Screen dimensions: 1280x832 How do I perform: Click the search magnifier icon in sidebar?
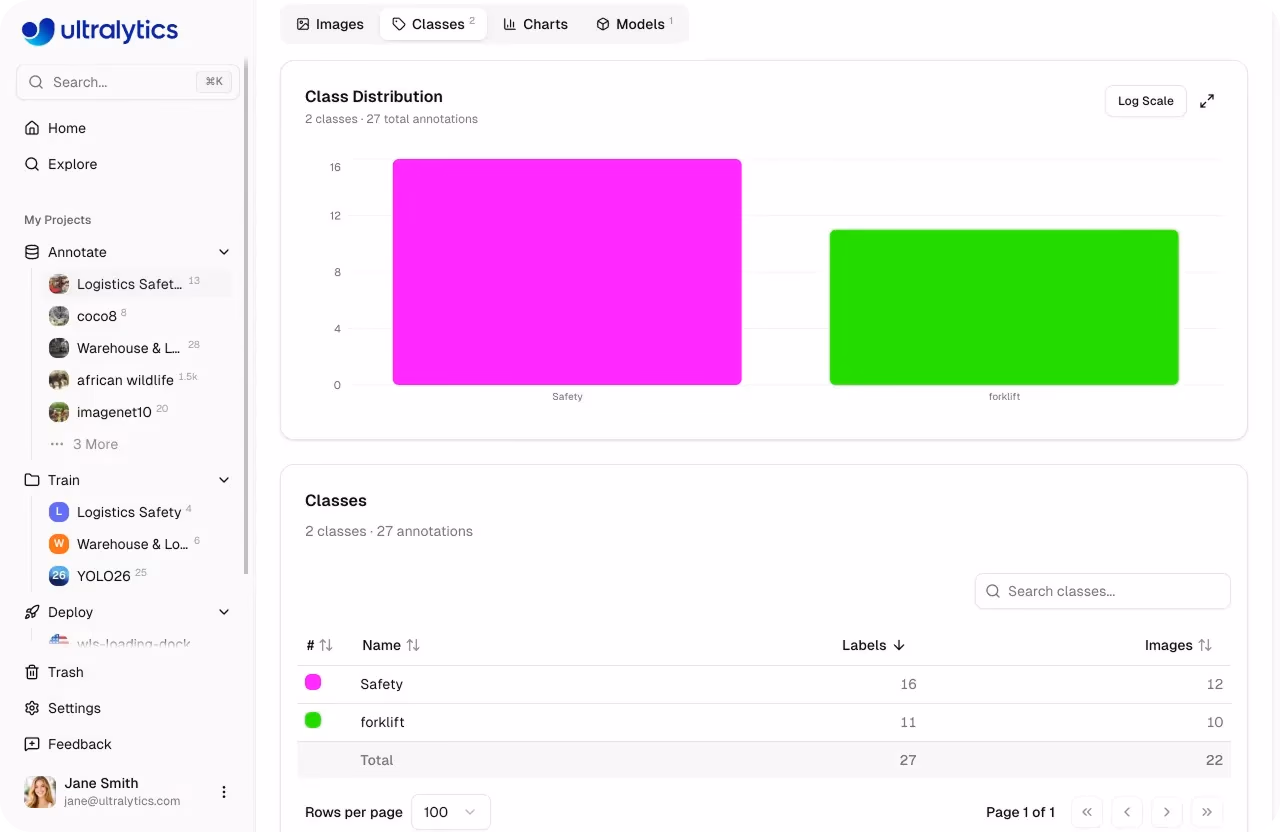36,82
